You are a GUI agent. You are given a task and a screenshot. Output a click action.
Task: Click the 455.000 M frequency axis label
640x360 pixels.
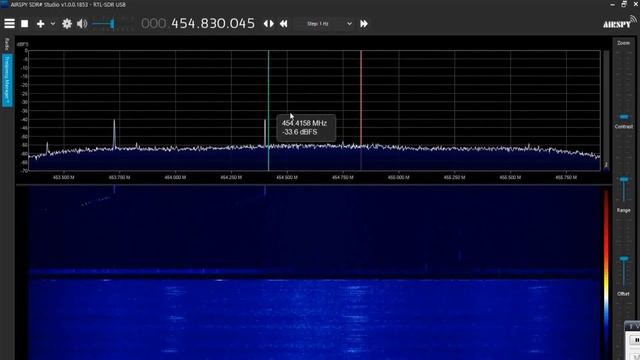pos(398,178)
